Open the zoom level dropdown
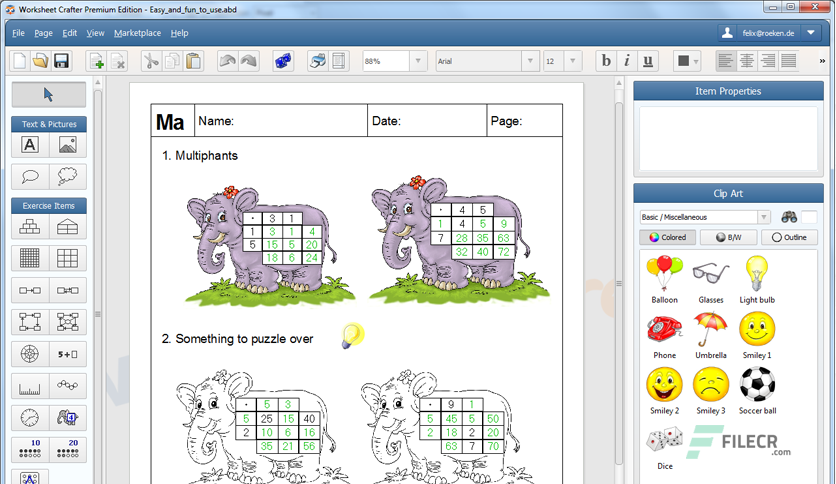This screenshot has width=836, height=484. 418,61
